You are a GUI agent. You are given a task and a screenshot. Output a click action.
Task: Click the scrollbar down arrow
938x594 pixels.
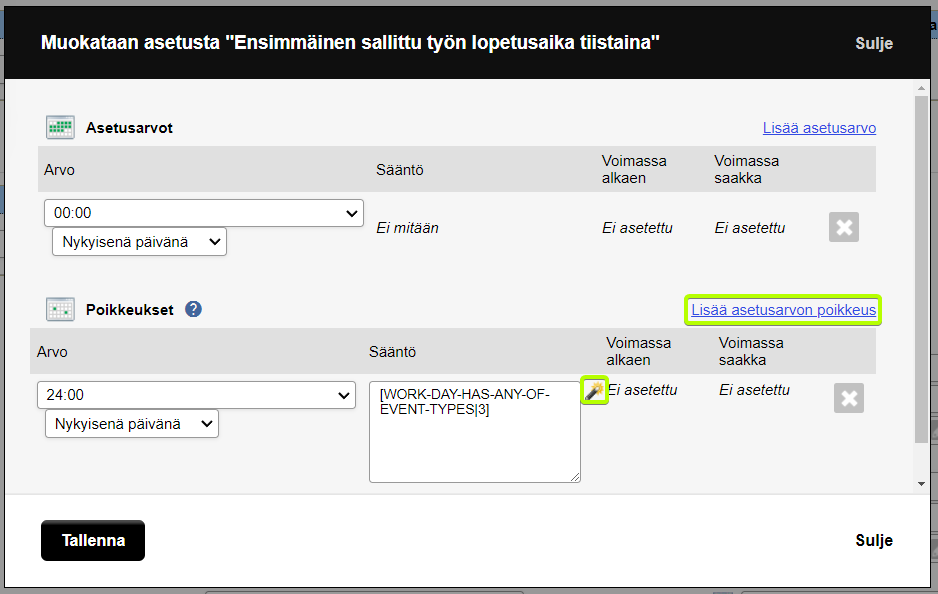tap(921, 484)
